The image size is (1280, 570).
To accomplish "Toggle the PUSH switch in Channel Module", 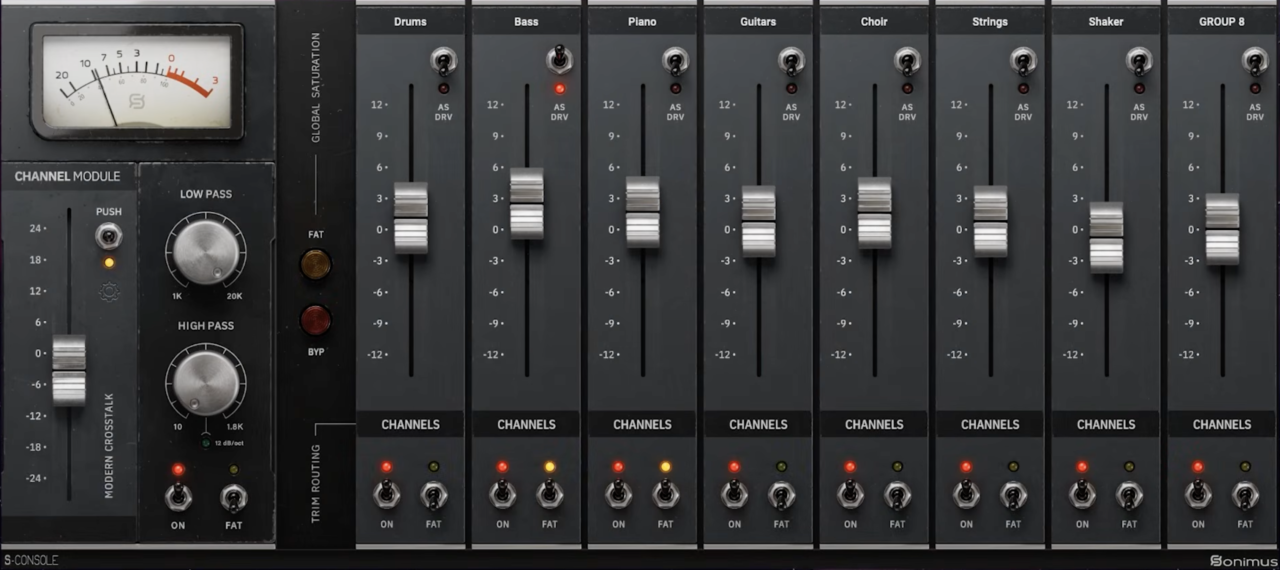I will [109, 237].
